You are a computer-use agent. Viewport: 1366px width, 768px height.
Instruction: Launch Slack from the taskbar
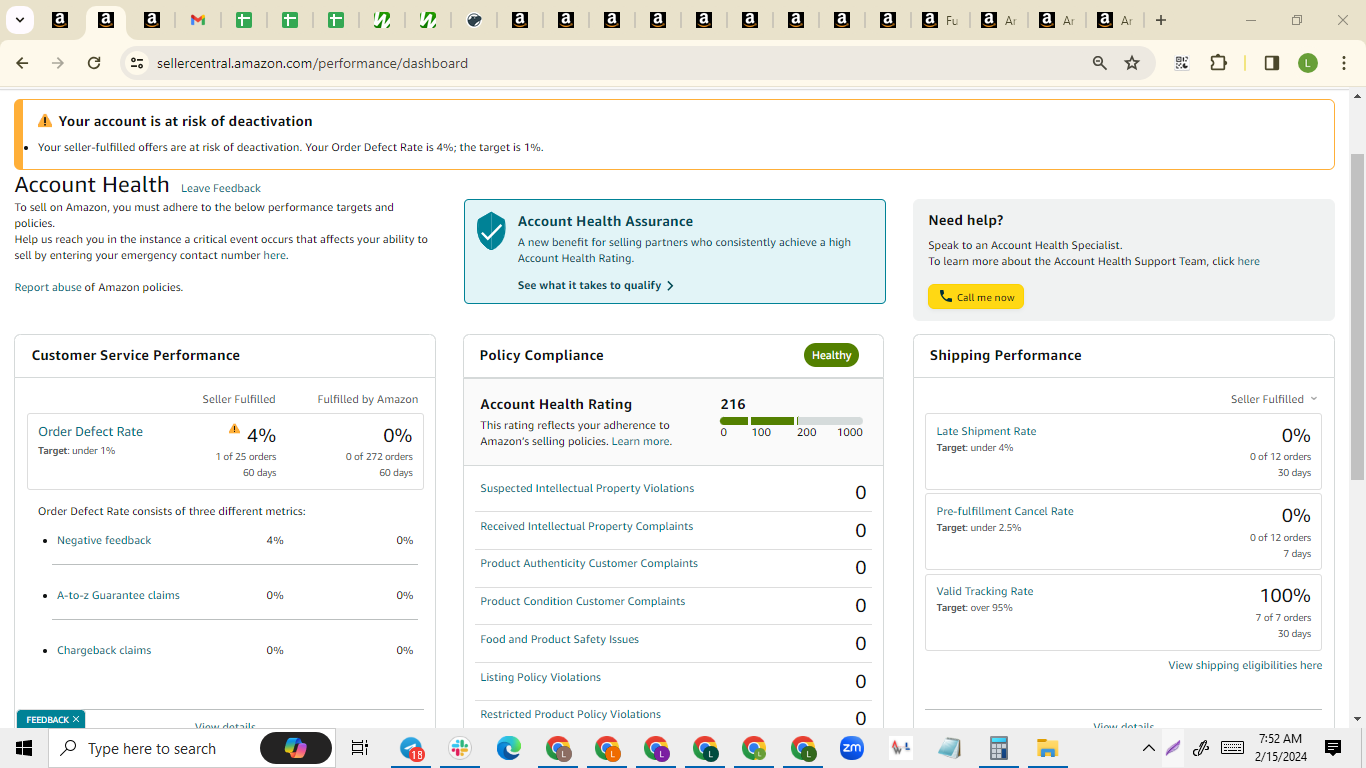click(x=460, y=748)
